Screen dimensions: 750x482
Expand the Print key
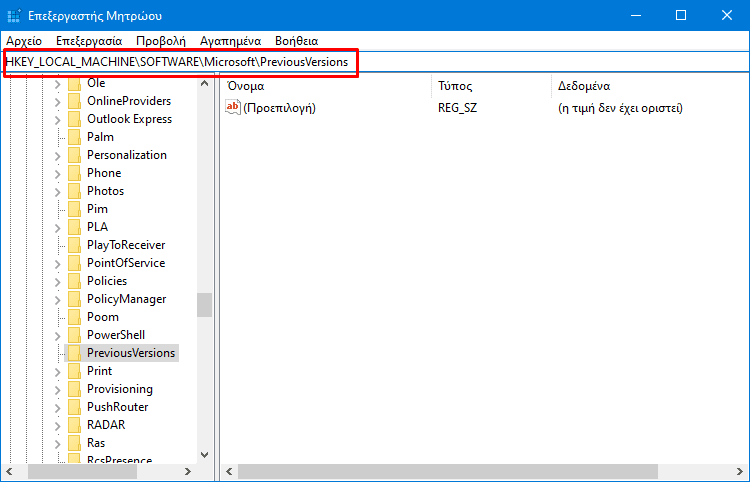click(x=57, y=372)
